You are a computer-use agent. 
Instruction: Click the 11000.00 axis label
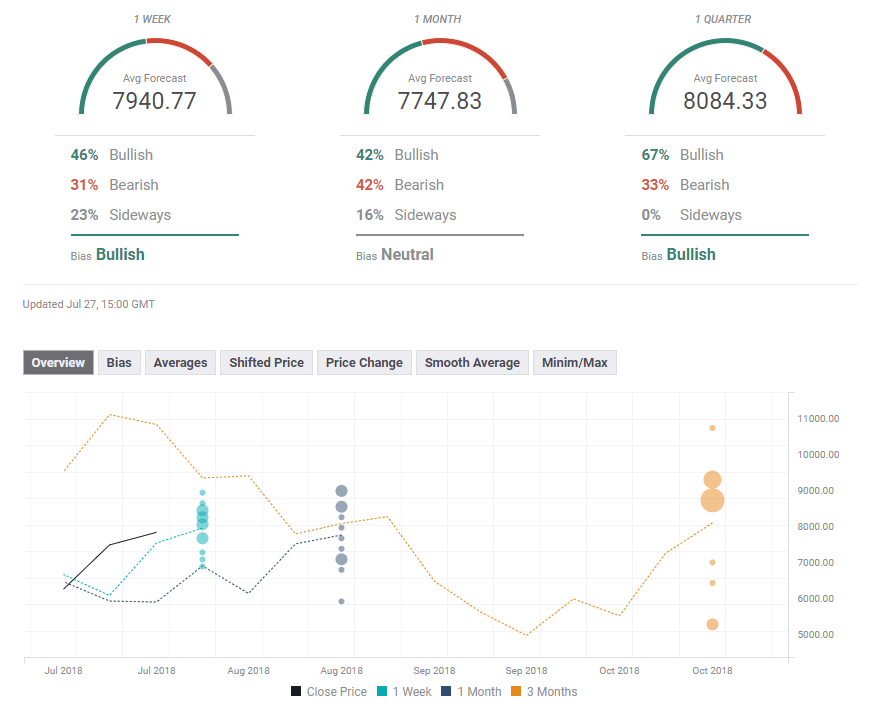click(818, 419)
